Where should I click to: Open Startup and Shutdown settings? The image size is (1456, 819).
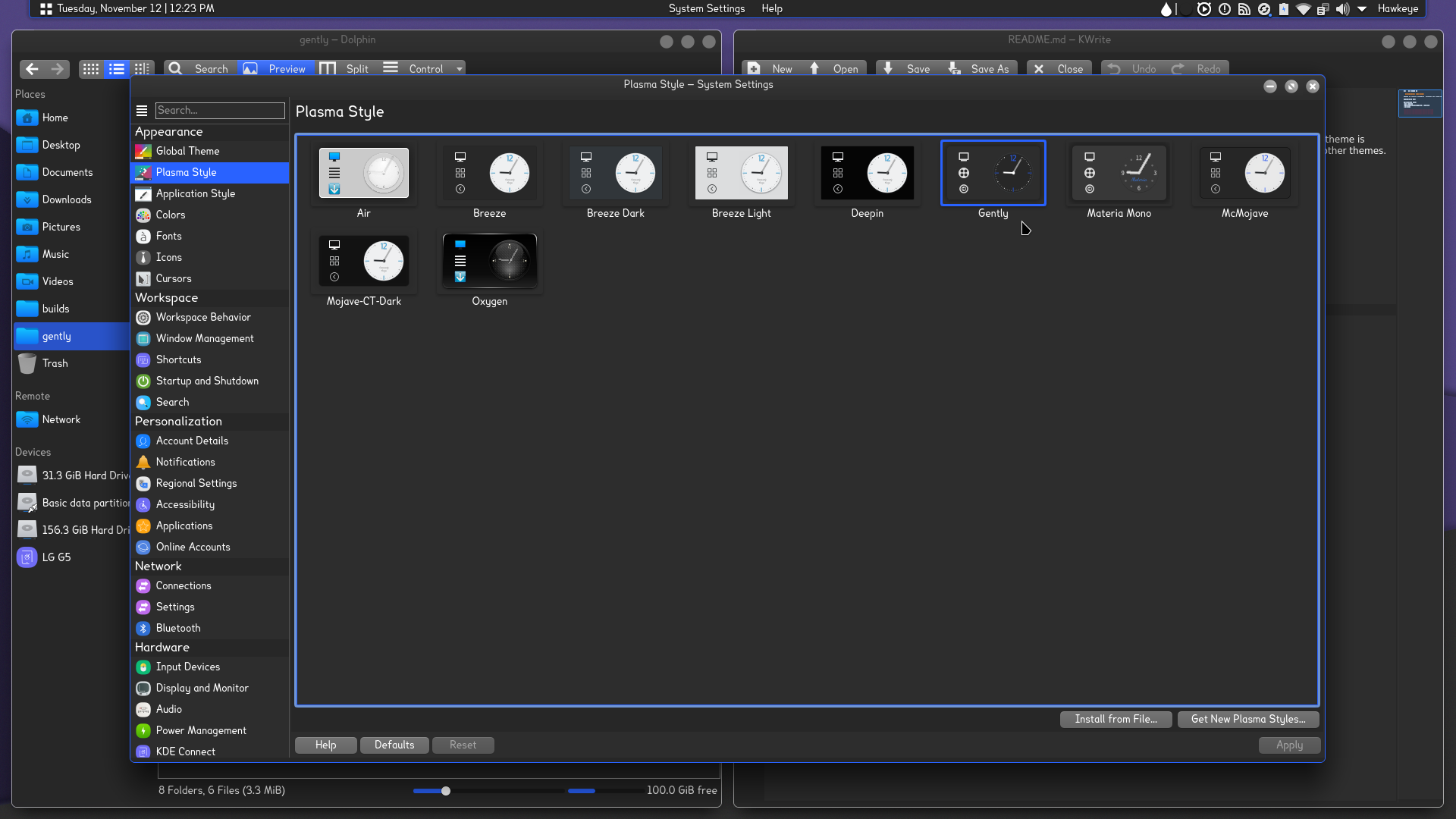click(209, 381)
